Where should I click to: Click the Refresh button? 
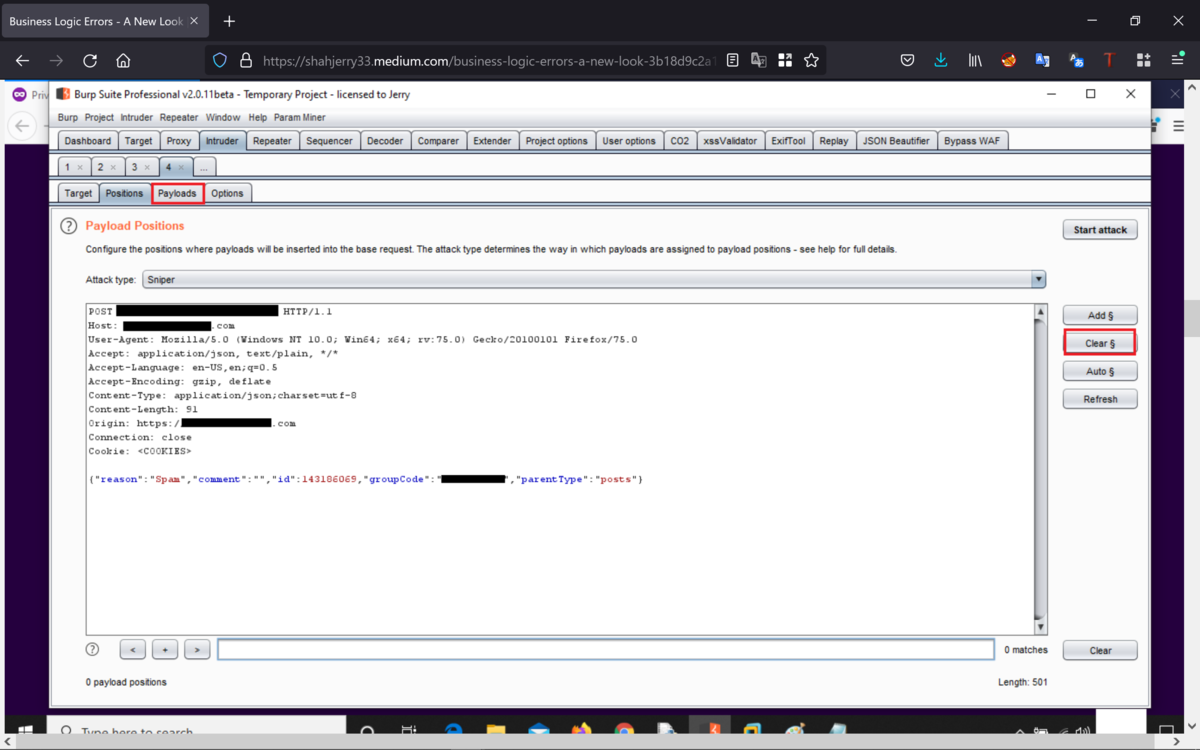pos(1100,399)
